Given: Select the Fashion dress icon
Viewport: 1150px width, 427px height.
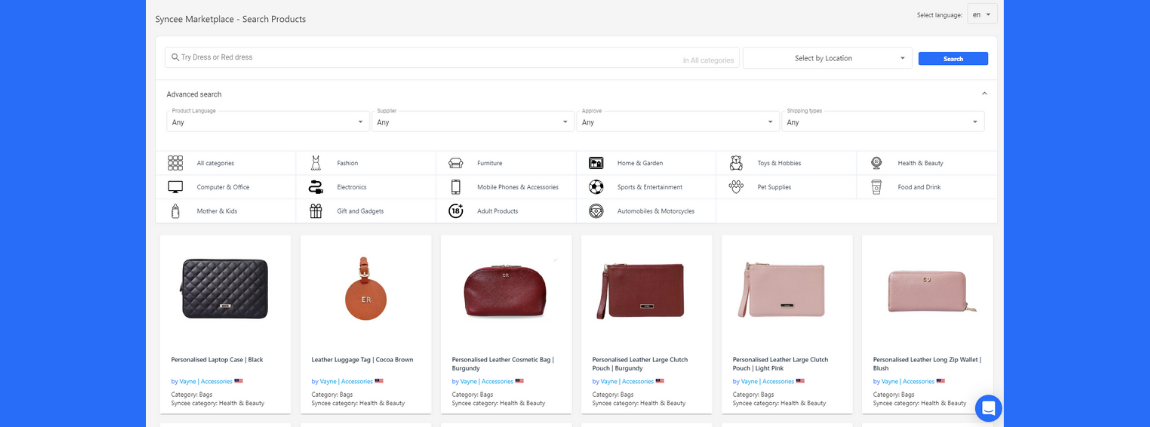Looking at the screenshot, I should [x=316, y=163].
